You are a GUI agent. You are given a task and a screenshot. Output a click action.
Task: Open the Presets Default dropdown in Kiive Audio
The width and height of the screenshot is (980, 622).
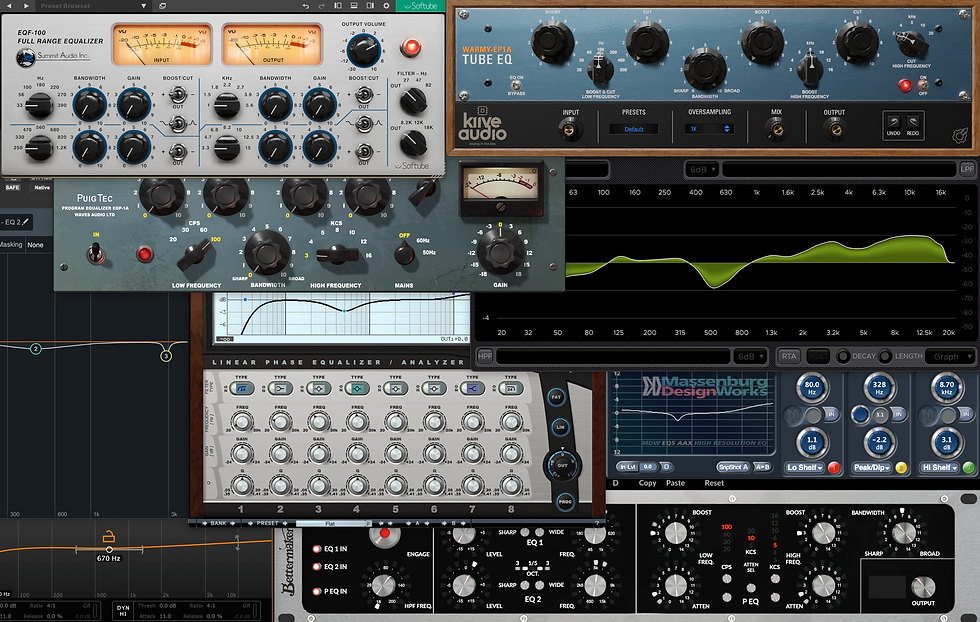[634, 129]
